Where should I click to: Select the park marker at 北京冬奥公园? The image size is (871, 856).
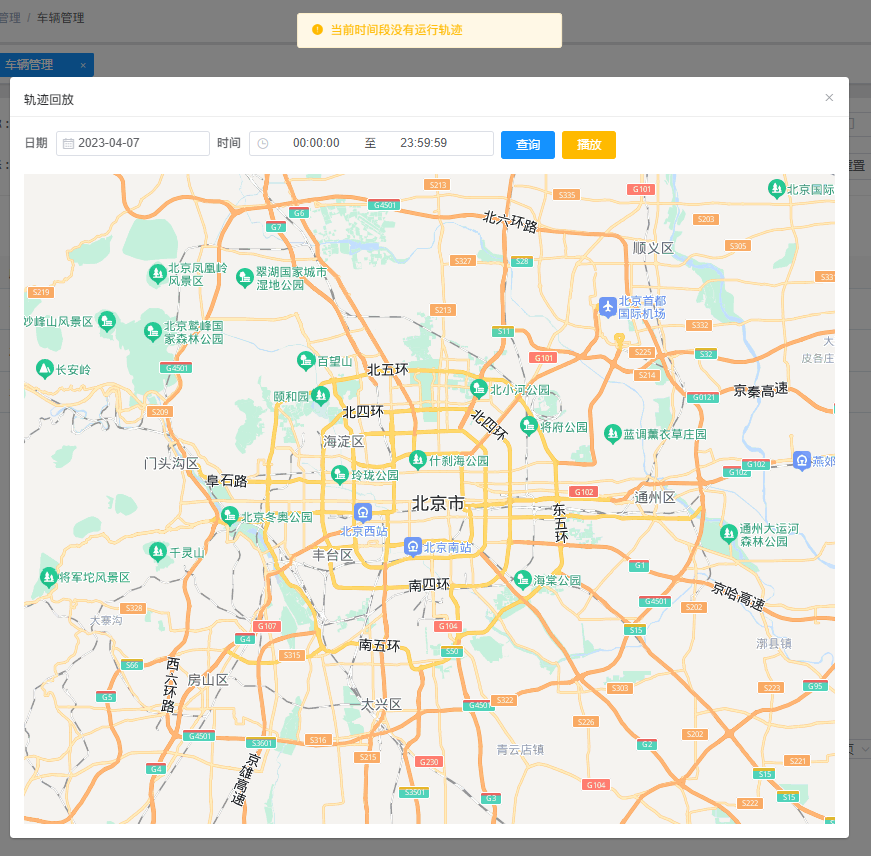(x=230, y=515)
